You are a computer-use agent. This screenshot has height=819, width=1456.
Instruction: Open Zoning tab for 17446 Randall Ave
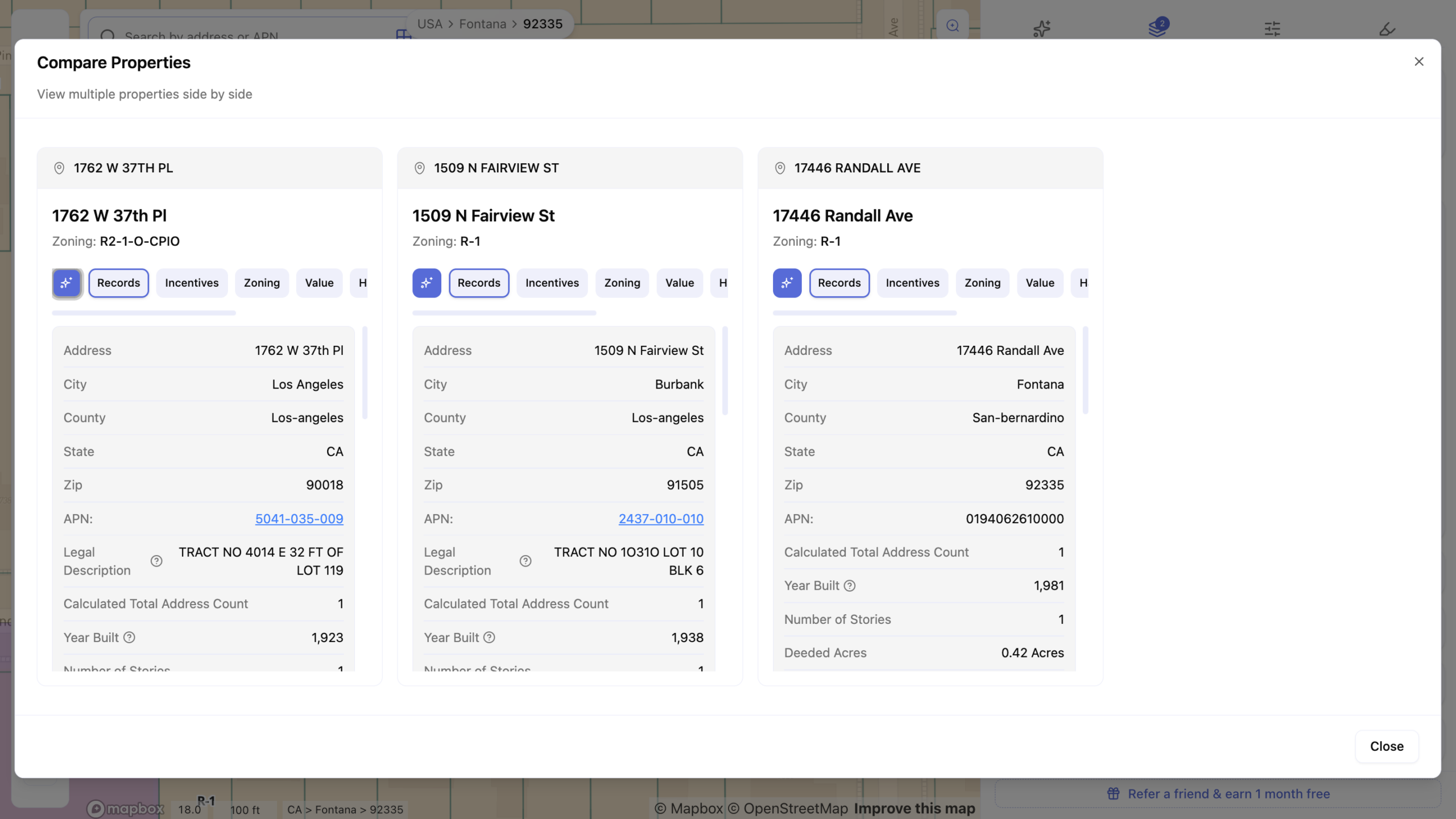pos(982,283)
